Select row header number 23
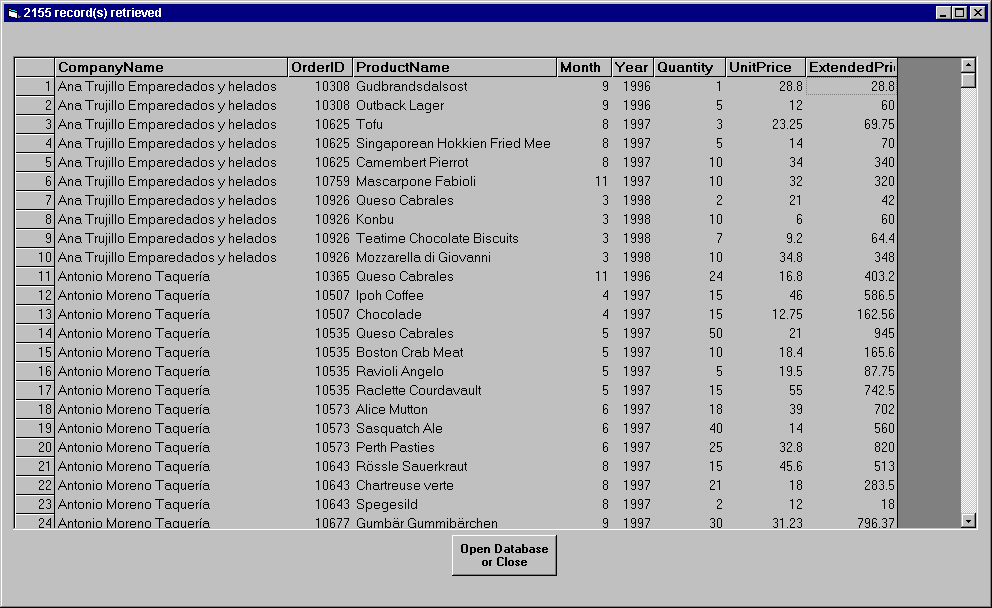 [35, 504]
